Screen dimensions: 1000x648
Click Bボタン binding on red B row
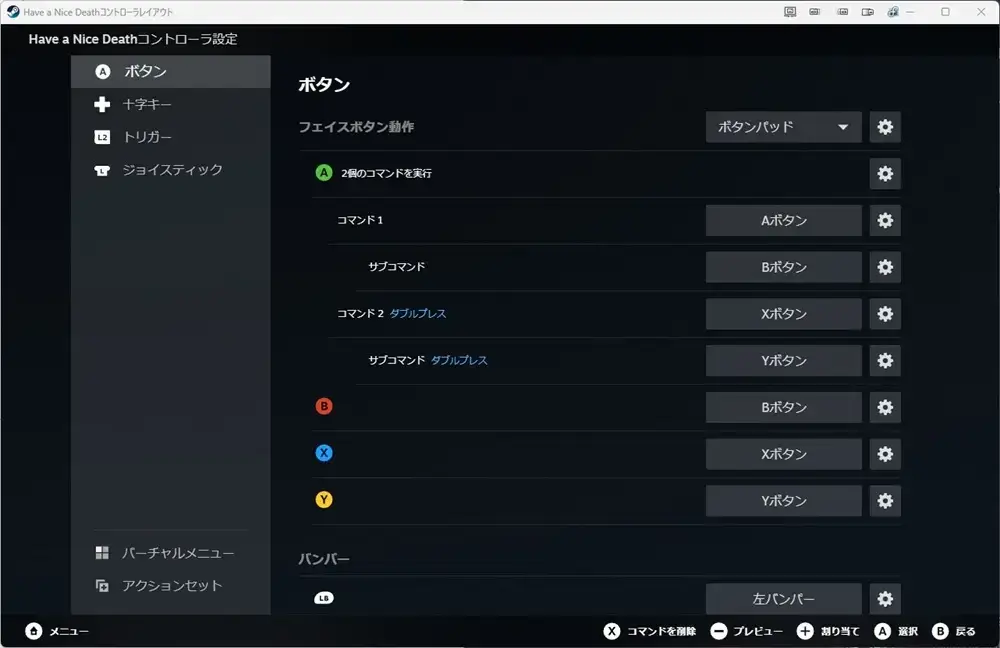[x=783, y=407]
